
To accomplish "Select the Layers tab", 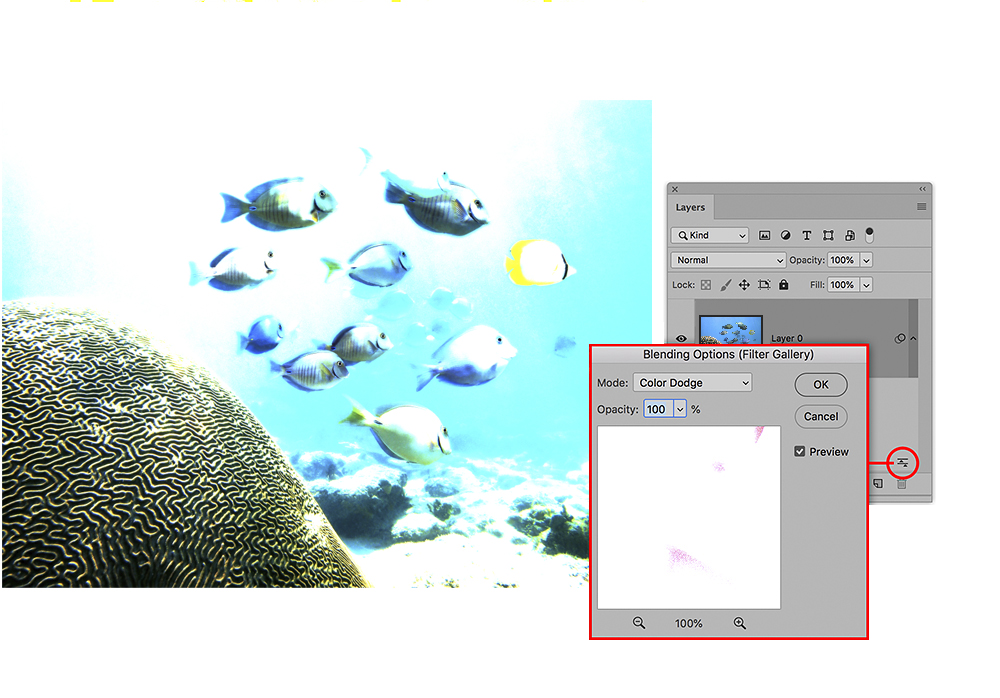I will (x=690, y=207).
